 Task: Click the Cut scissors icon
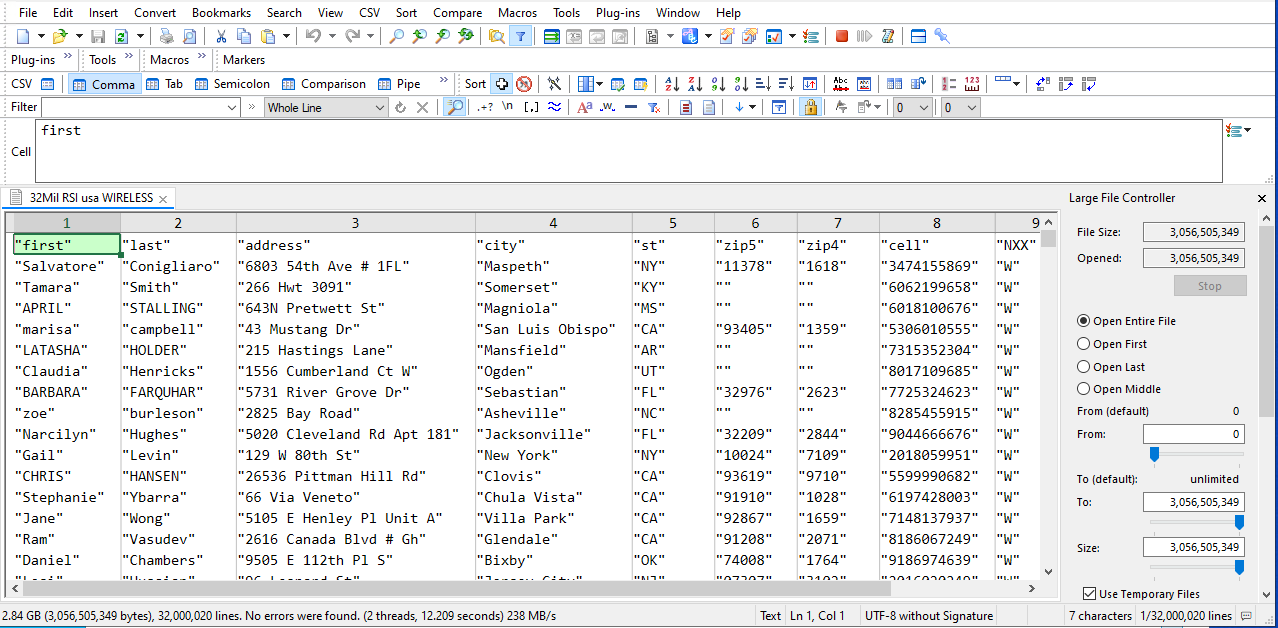(x=220, y=36)
